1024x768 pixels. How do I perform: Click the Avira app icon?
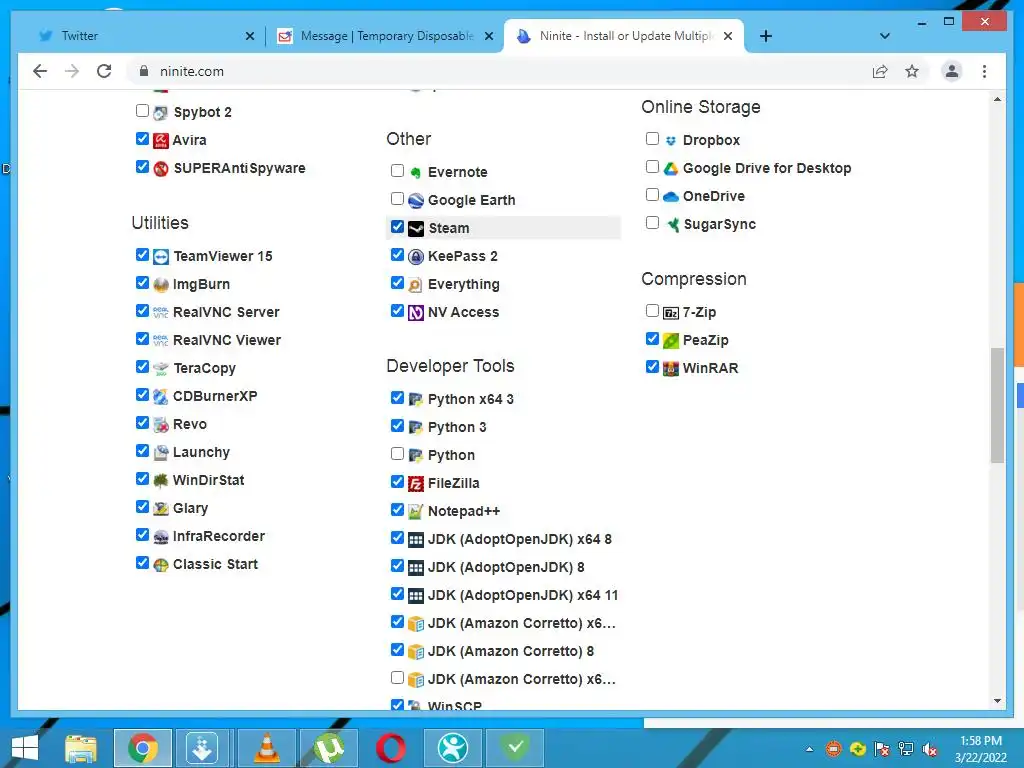coord(161,140)
